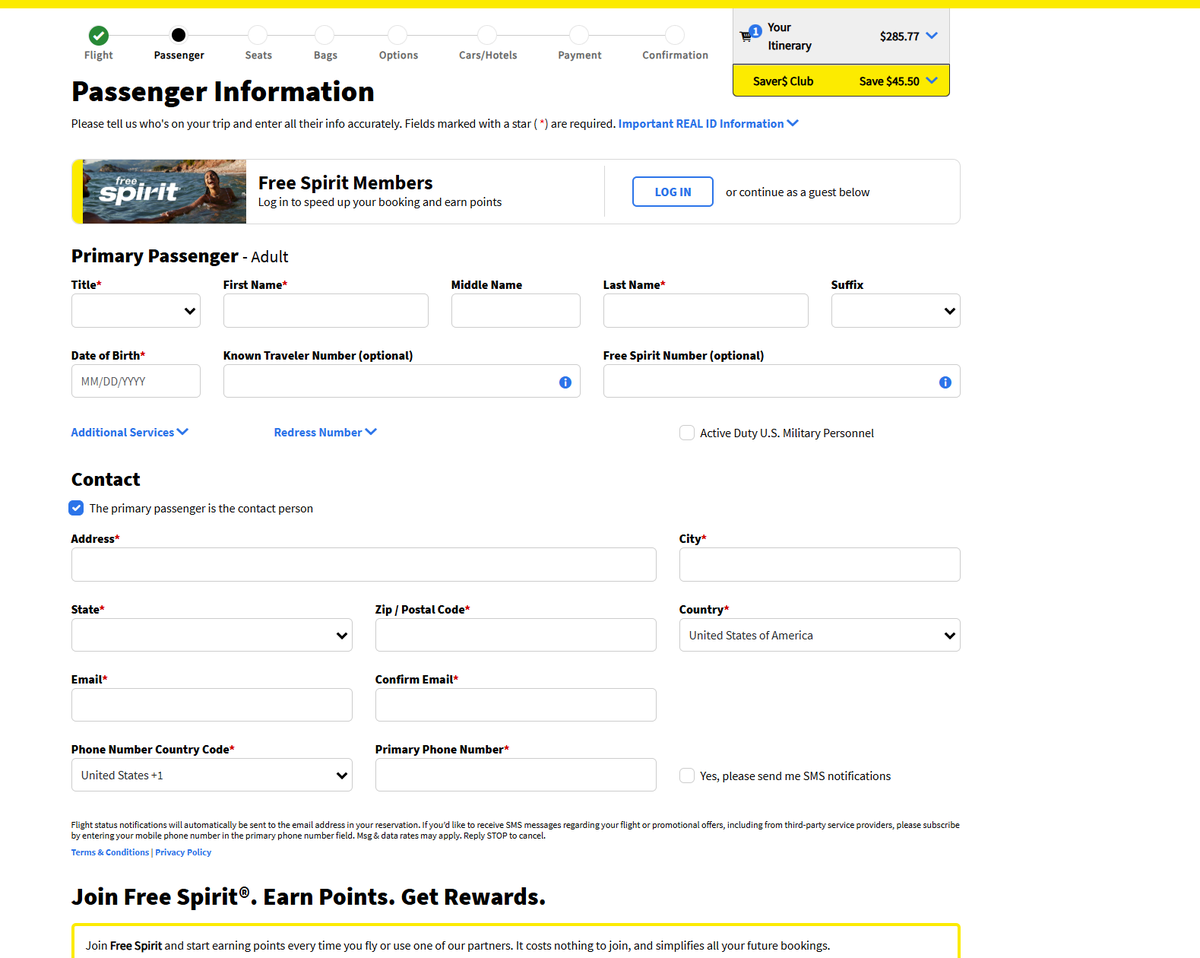Click the Zip / Postal Code field

click(516, 635)
